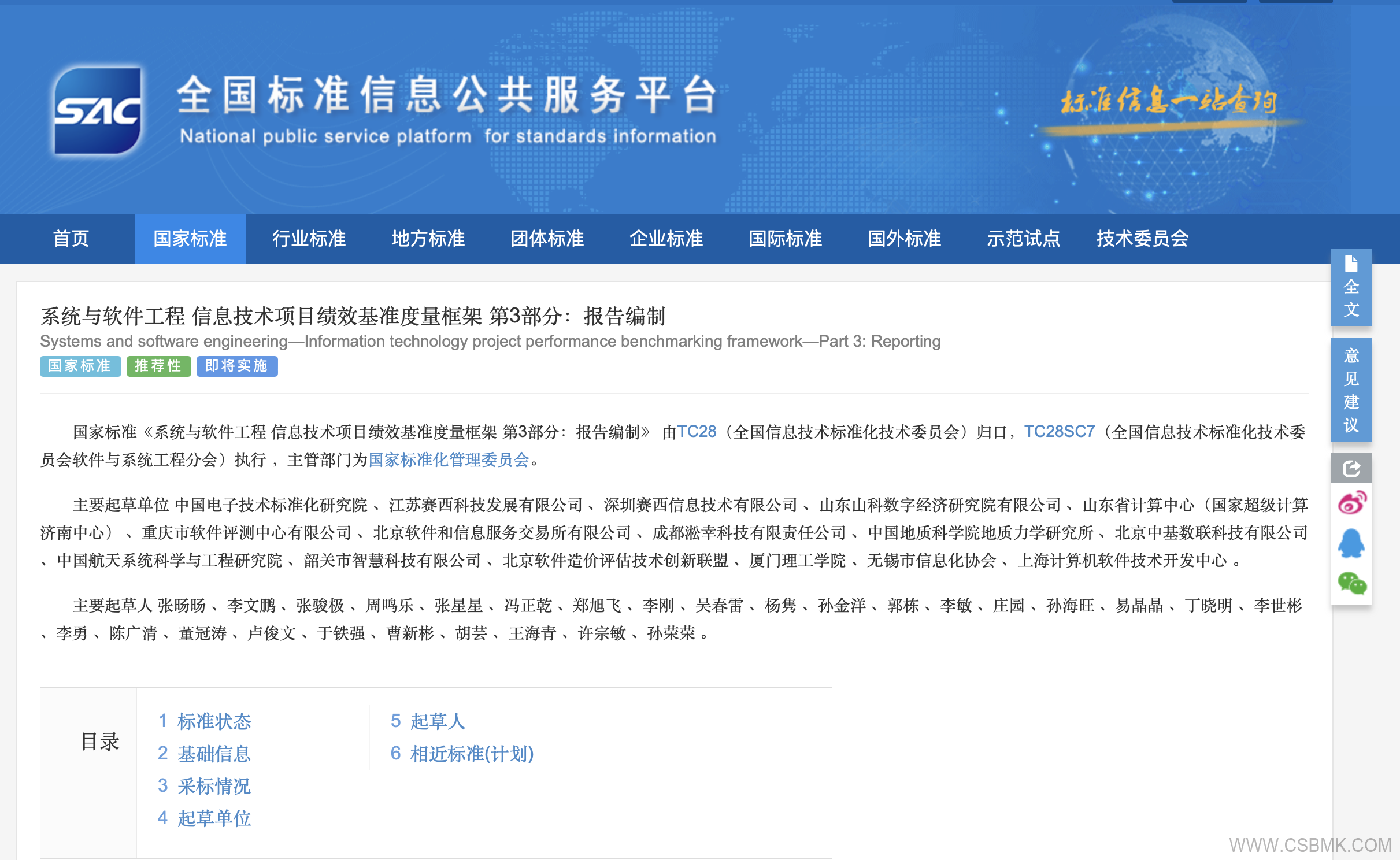This screenshot has height=860, width=1400.
Task: Share via WeChat icon
Action: (1351, 583)
